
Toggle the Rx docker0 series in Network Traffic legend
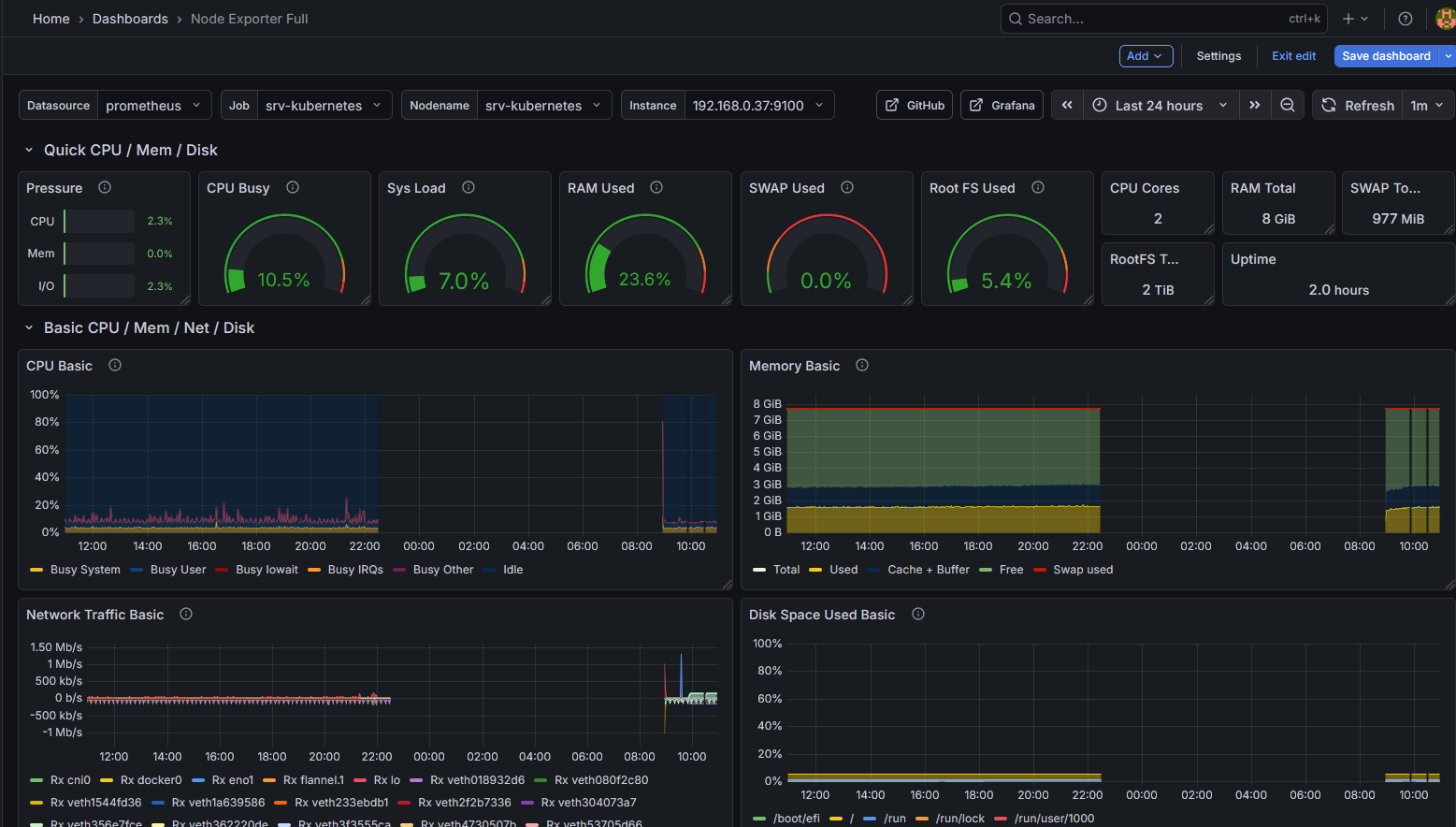(x=150, y=779)
